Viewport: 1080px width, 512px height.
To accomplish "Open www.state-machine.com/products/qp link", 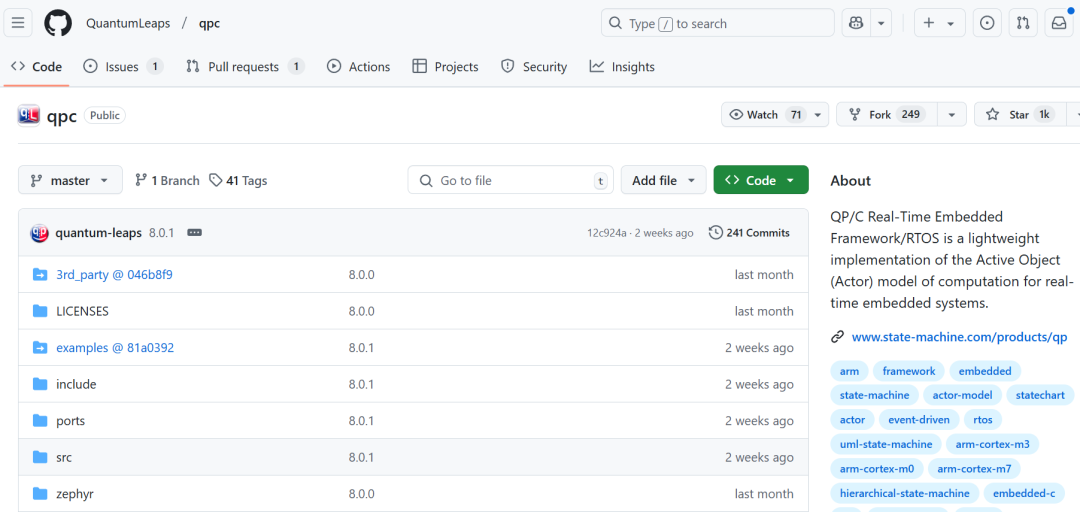I will [959, 337].
